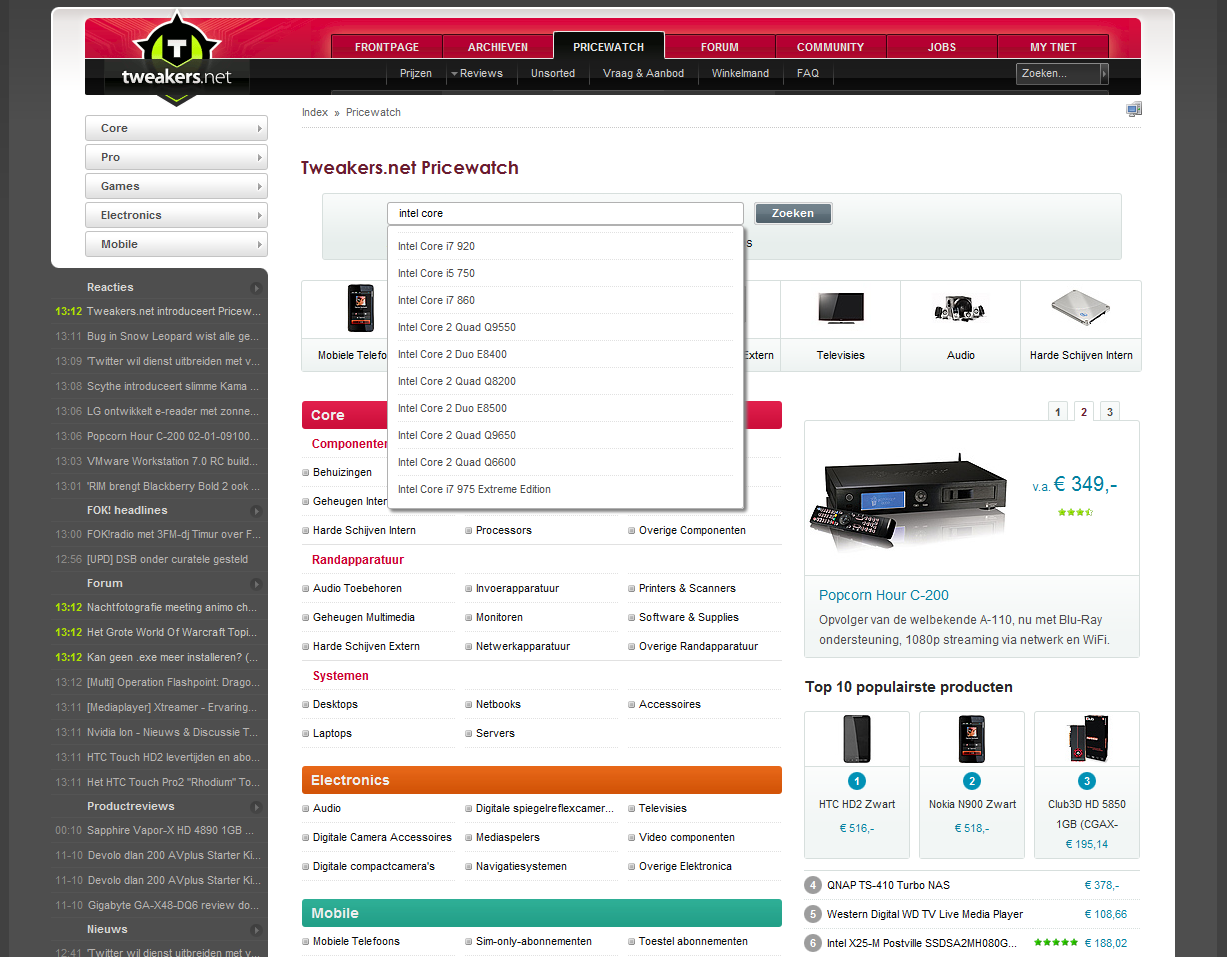Show featured product page 1
This screenshot has height=957, width=1227.
pos(1058,411)
